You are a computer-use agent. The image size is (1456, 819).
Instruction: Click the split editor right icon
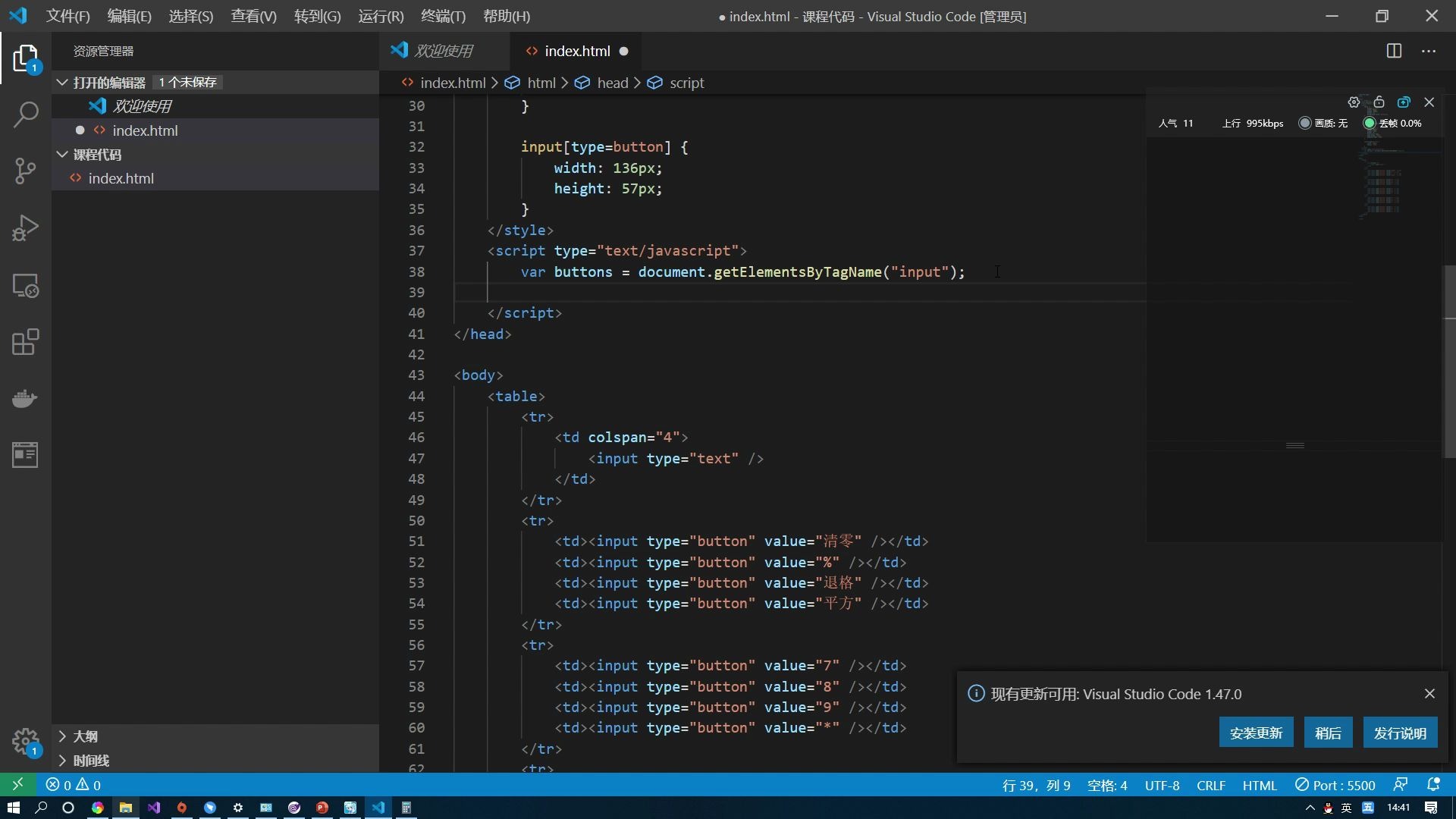(x=1394, y=51)
